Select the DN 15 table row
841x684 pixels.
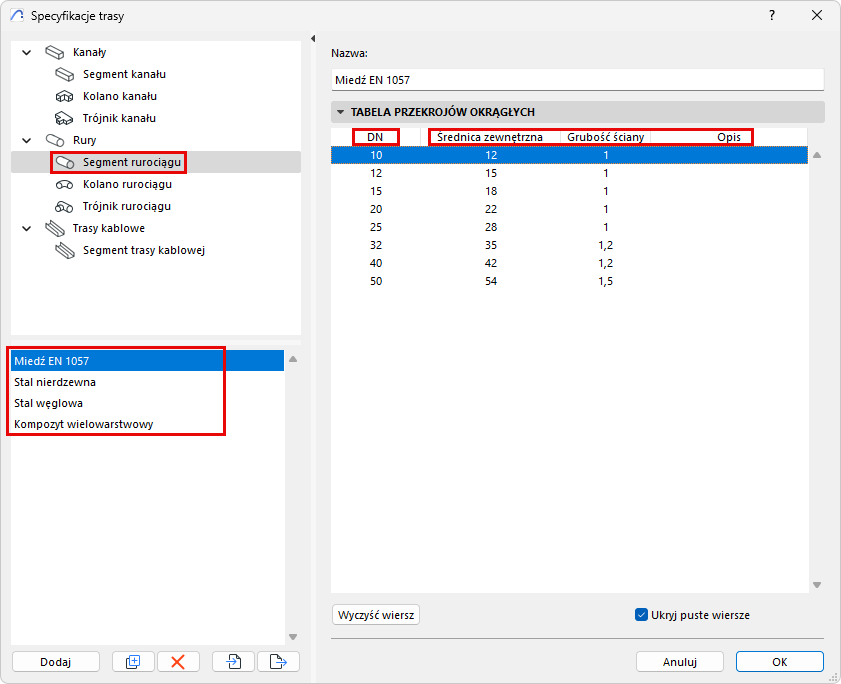tap(569, 191)
